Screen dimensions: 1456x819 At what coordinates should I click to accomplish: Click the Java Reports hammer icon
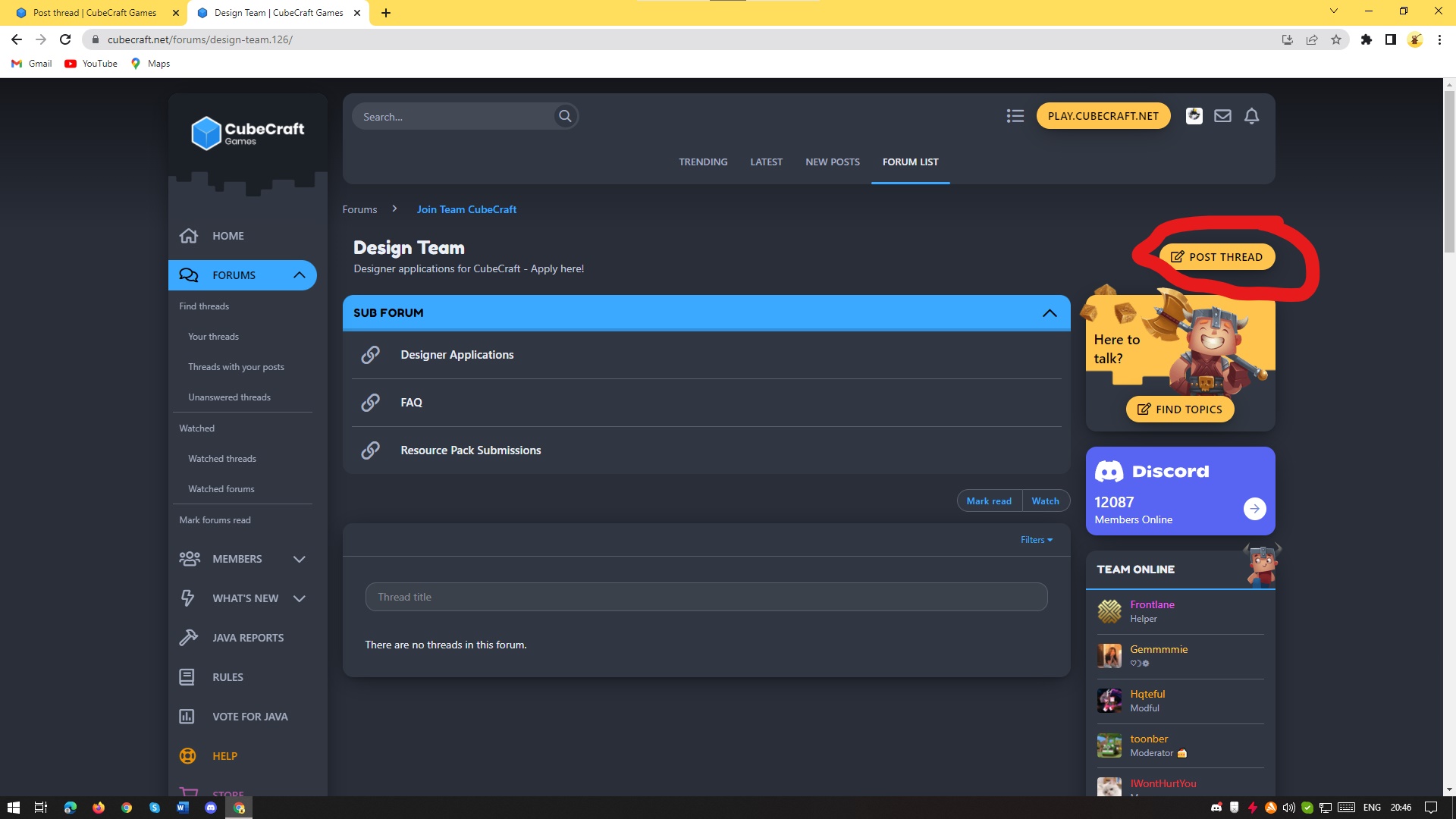point(188,638)
